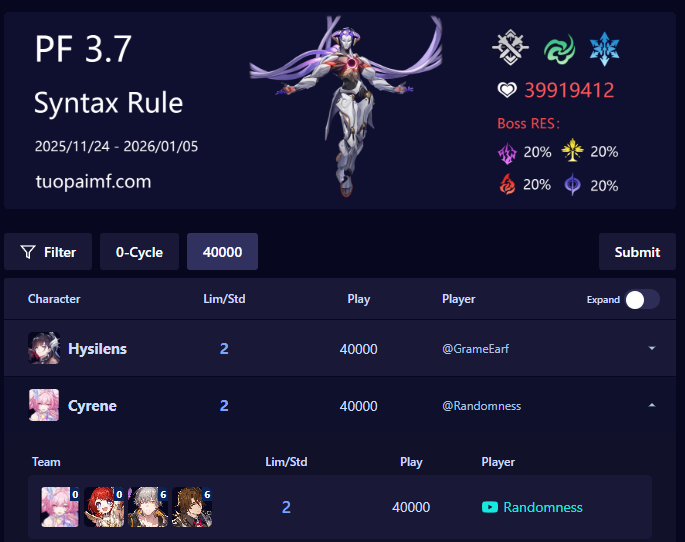This screenshot has width=685, height=542.
Task: Click the heart HP icon
Action: (x=507, y=90)
